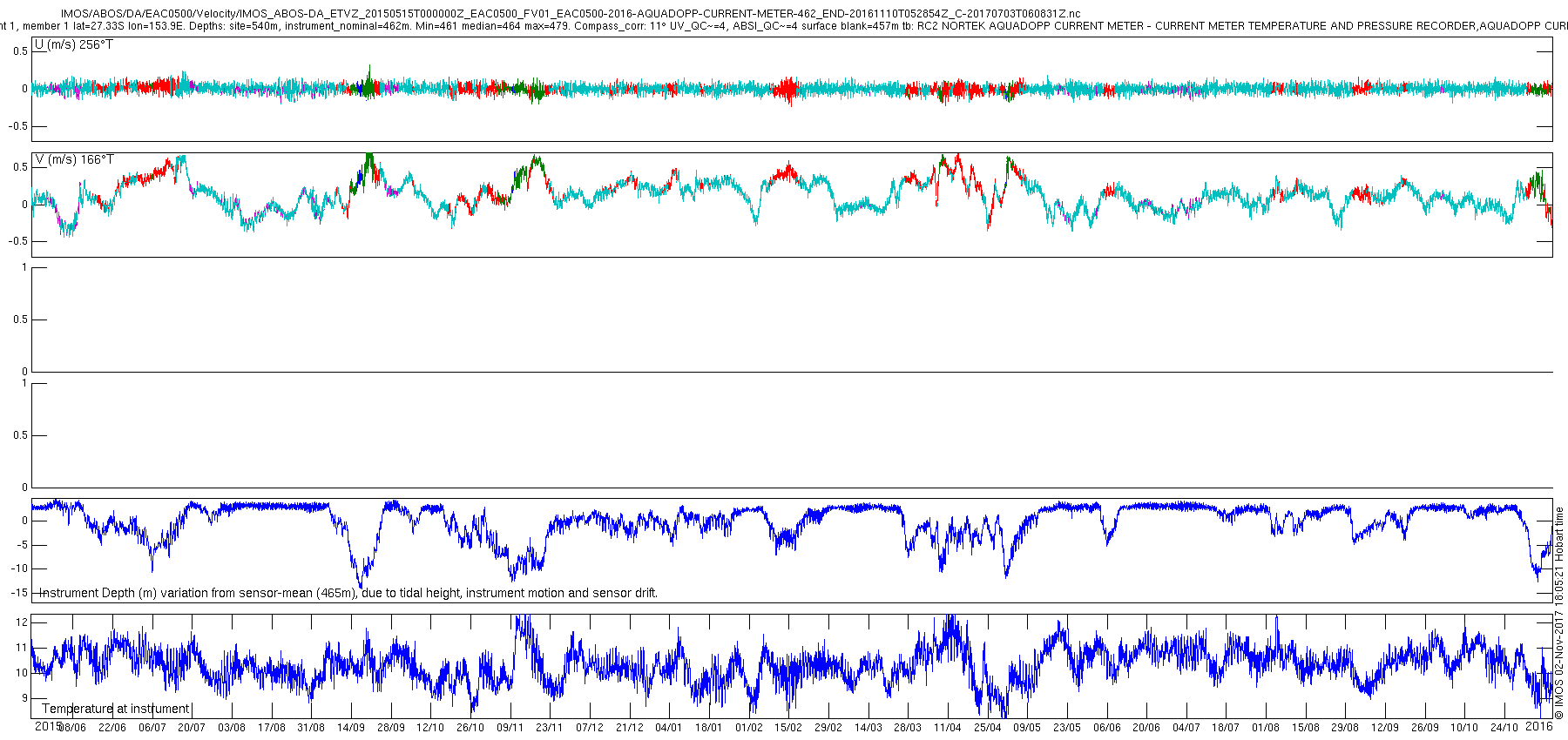This screenshot has height=740, width=1568.
Task: Click the '26/10' date tick
Action: [x=470, y=728]
